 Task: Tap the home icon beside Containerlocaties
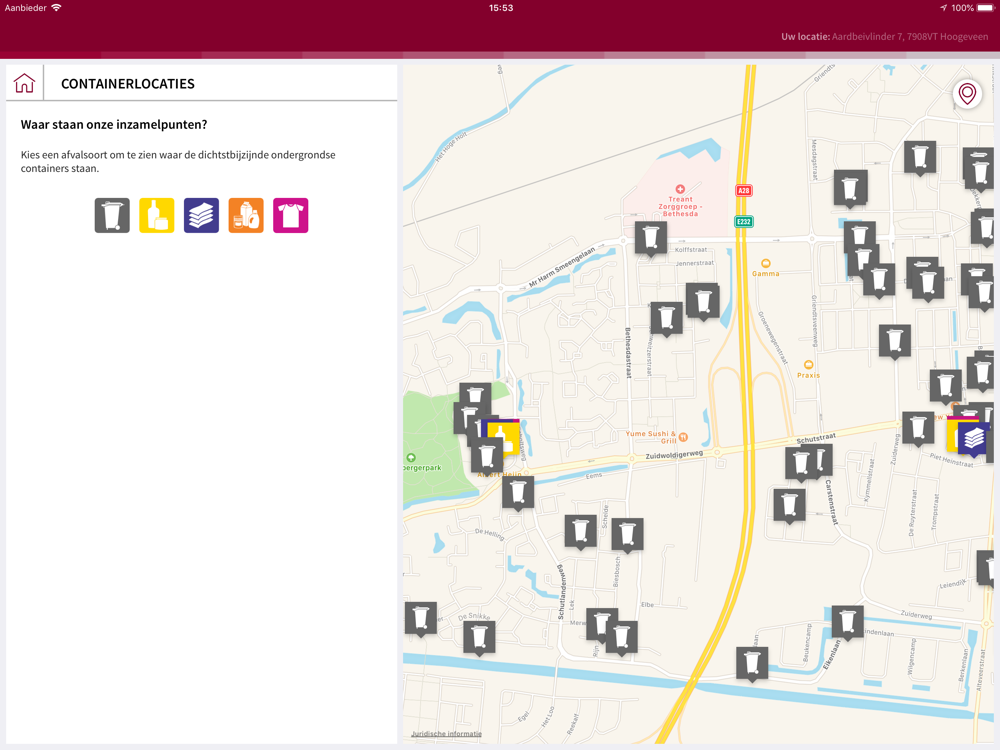24,83
